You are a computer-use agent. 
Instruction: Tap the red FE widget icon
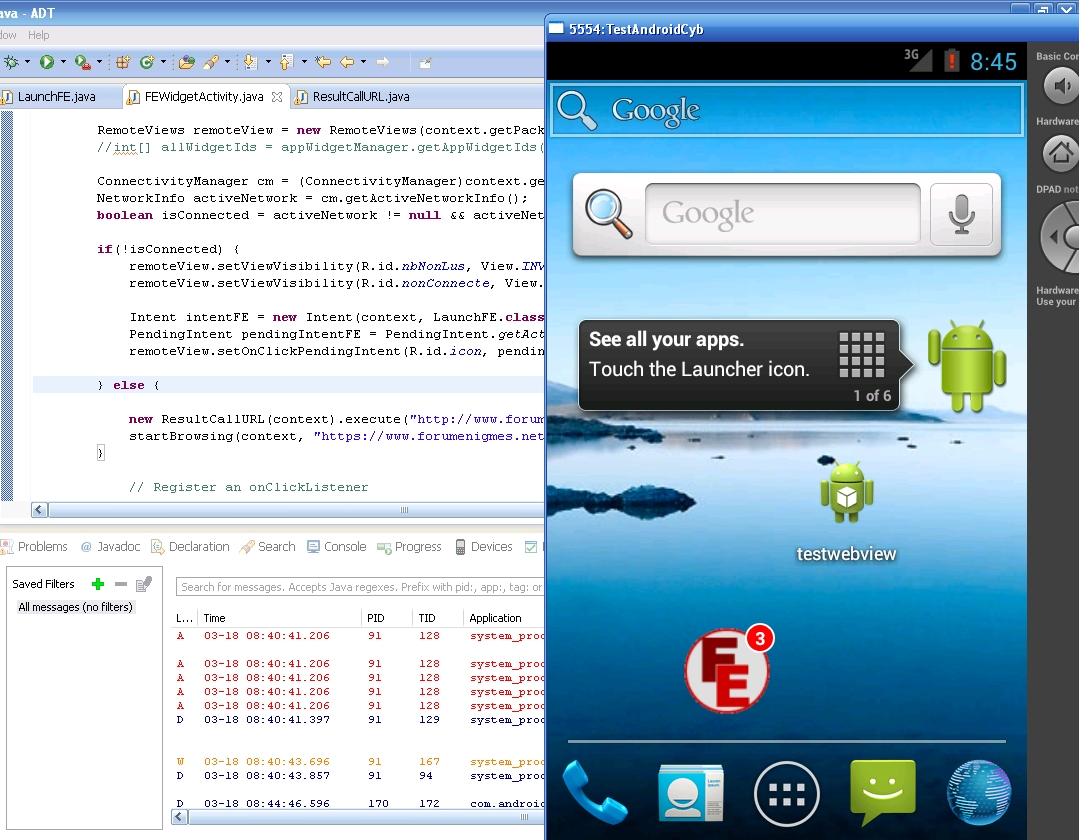click(x=729, y=669)
